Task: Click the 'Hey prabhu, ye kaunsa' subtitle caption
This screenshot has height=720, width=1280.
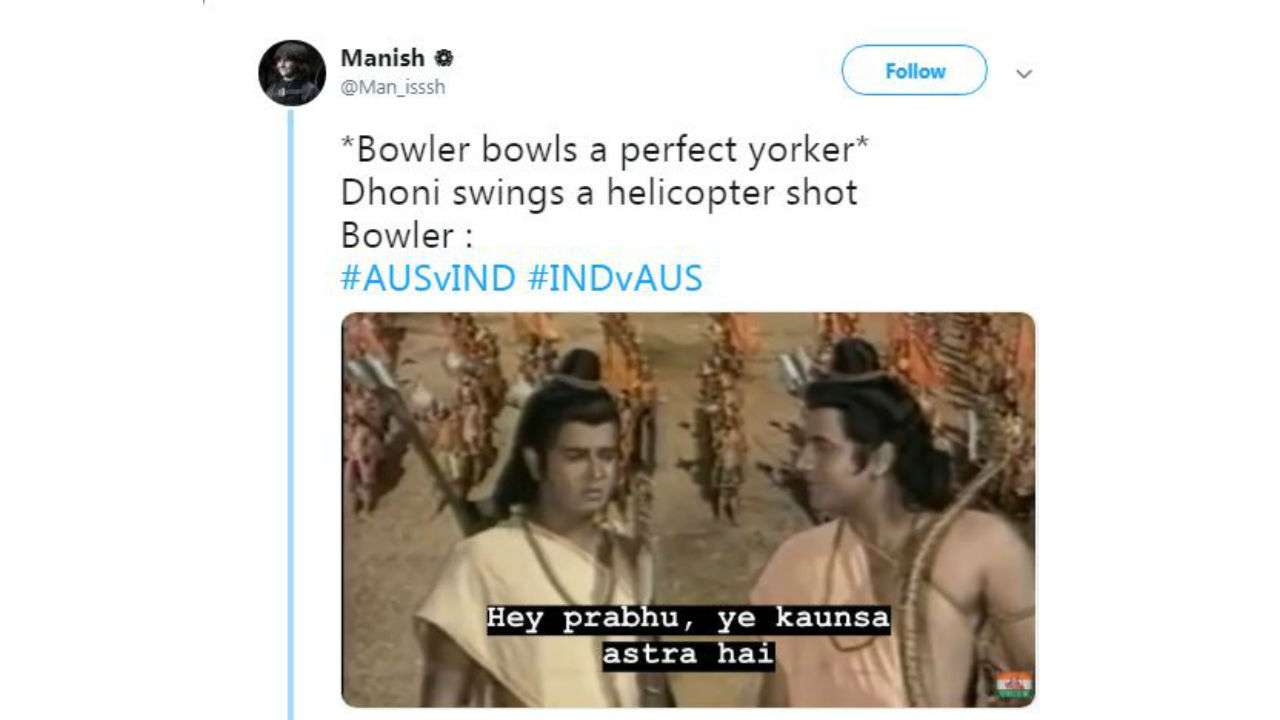Action: click(x=688, y=618)
